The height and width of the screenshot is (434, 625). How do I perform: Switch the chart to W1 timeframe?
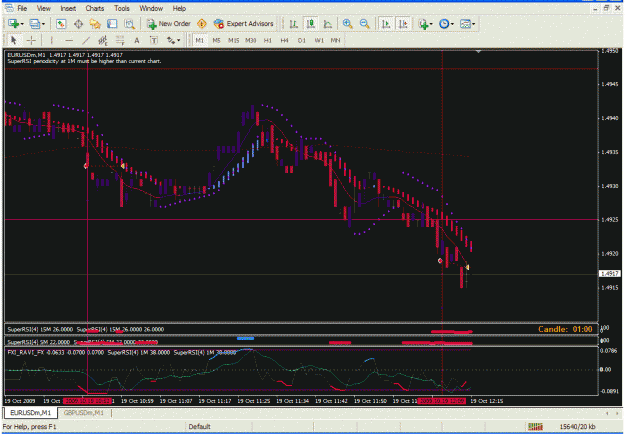pyautogui.click(x=319, y=40)
